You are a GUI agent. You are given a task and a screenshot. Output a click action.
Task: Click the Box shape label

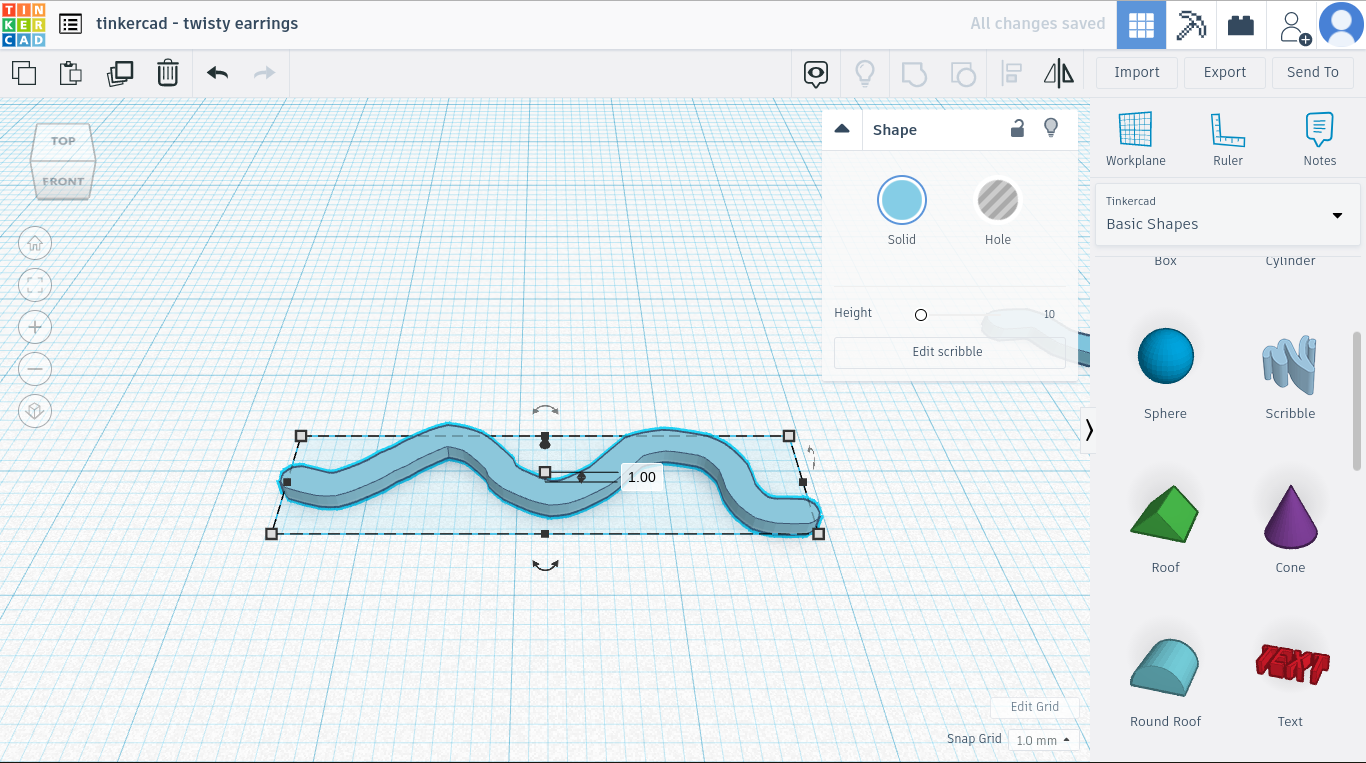[x=1165, y=261]
